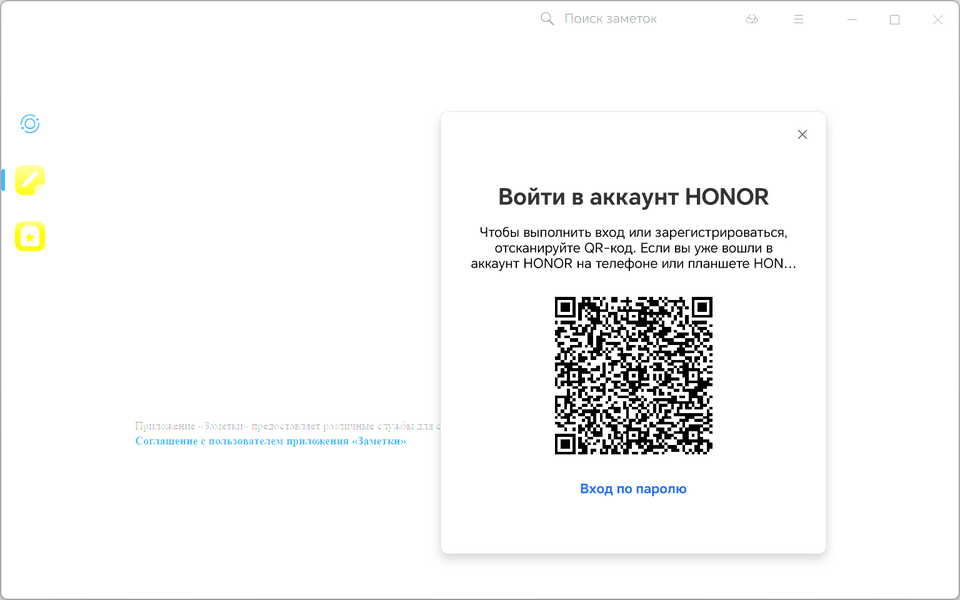Viewport: 960px width, 600px height.
Task: Minimize the Notes window
Action: (x=852, y=20)
